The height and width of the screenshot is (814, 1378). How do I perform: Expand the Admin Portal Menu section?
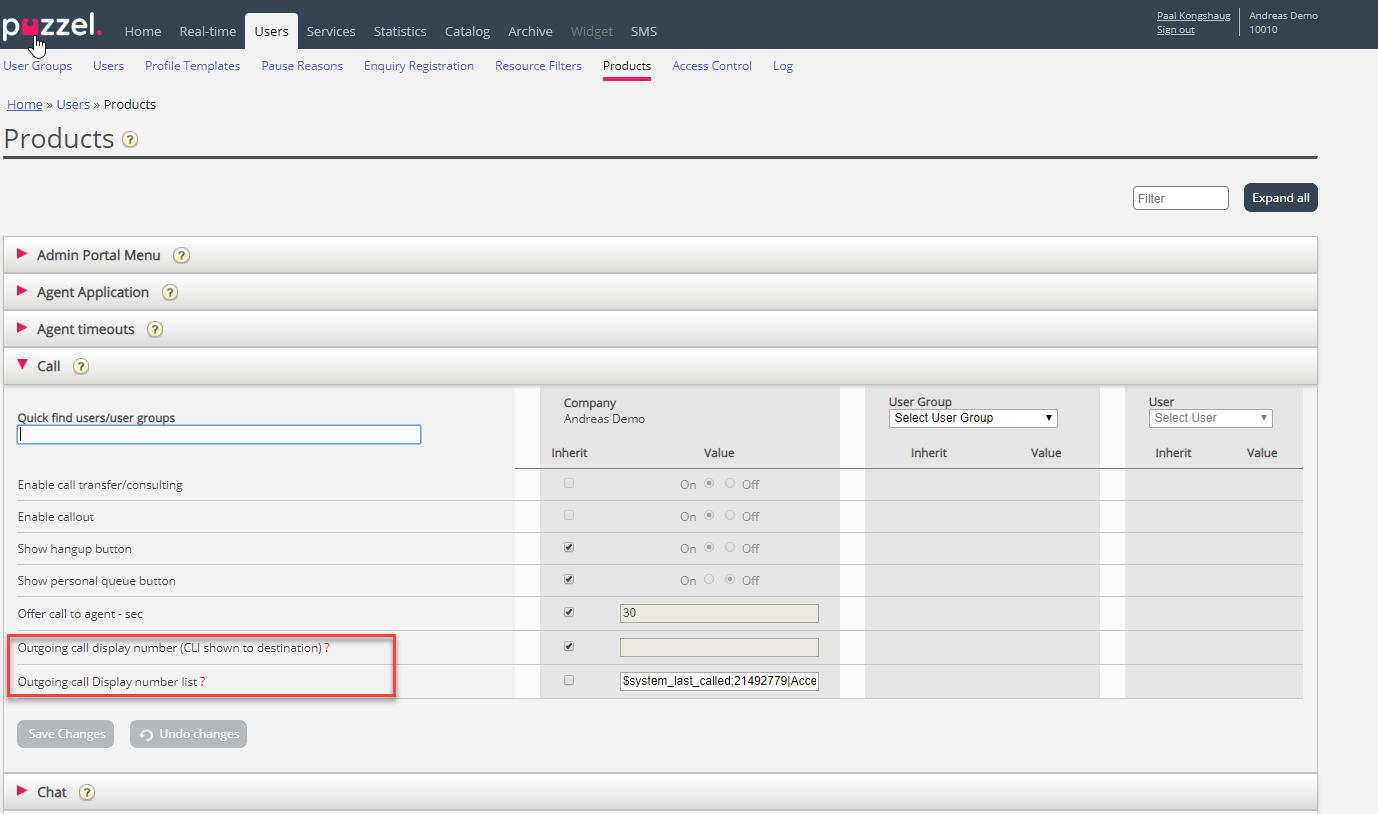pos(98,255)
